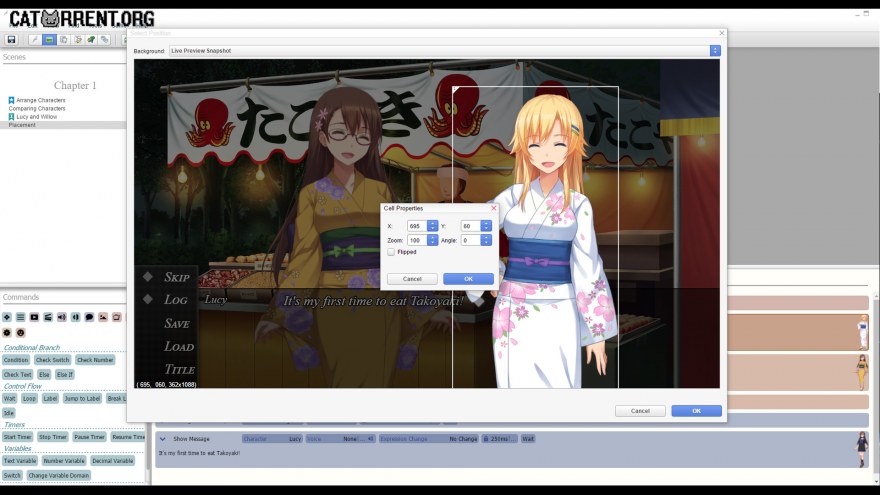Image resolution: width=880 pixels, height=495 pixels.
Task: Open the Voice None selector
Action: [341, 439]
